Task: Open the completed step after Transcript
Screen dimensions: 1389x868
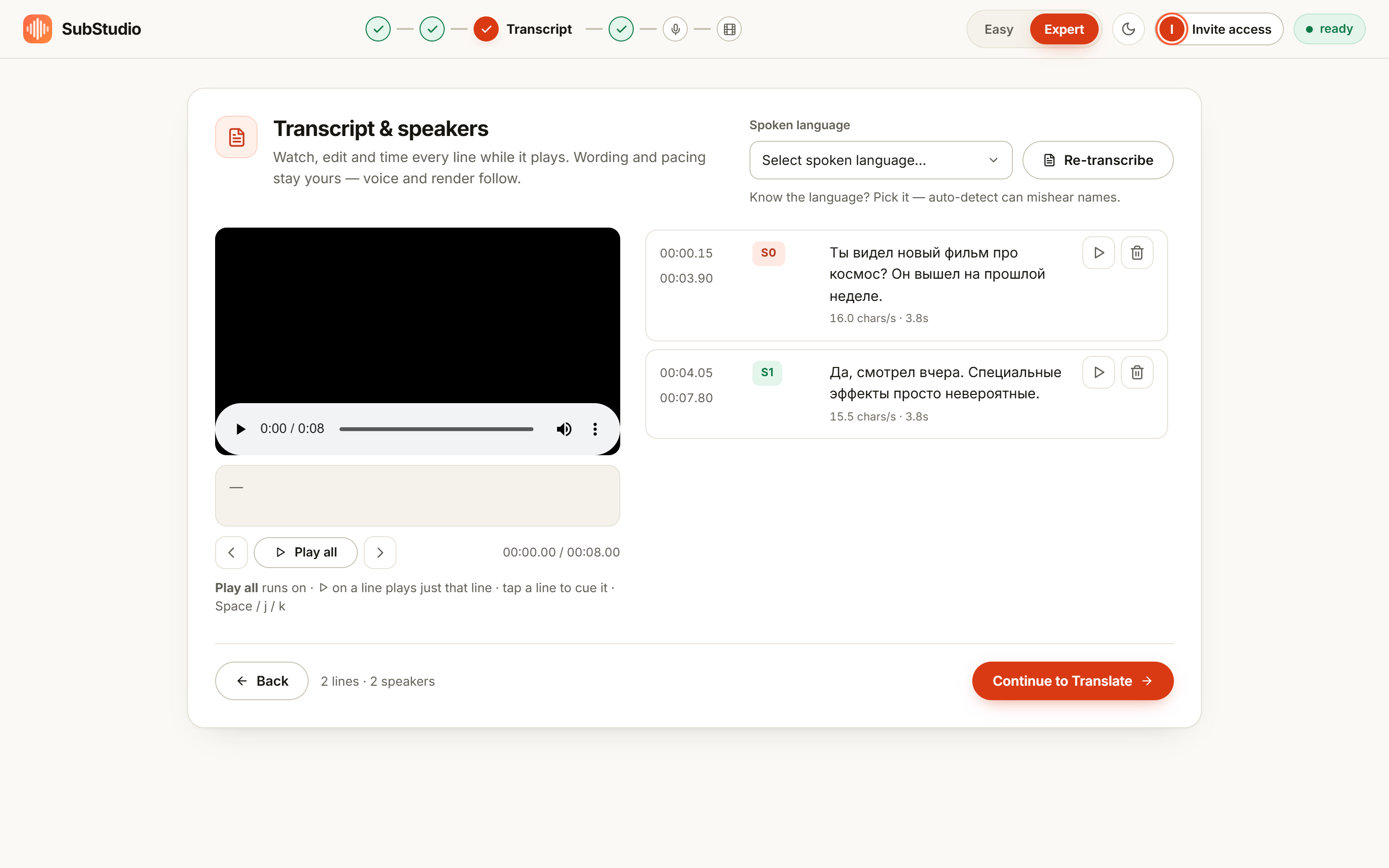Action: (621, 29)
